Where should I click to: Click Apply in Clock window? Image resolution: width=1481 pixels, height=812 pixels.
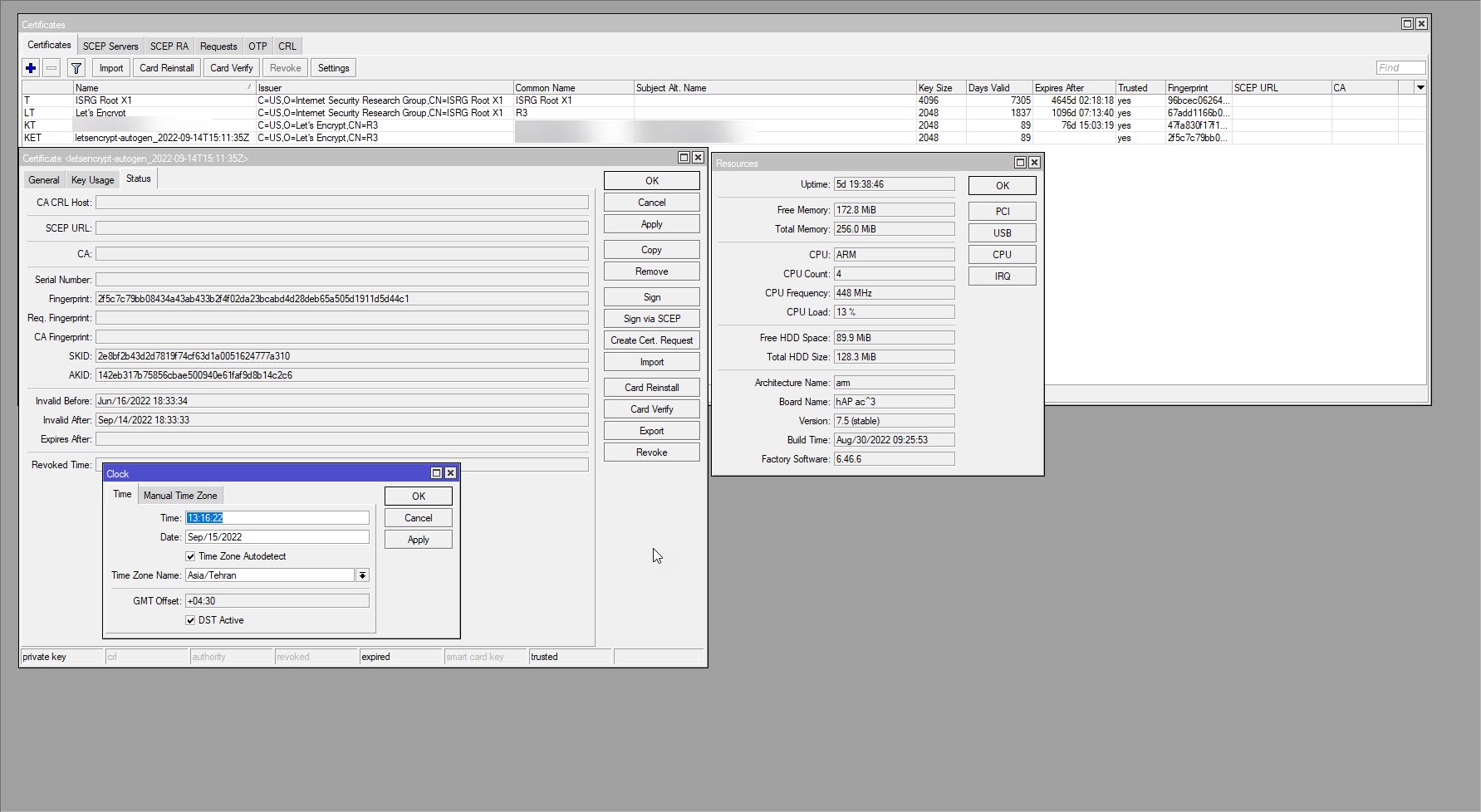(419, 540)
